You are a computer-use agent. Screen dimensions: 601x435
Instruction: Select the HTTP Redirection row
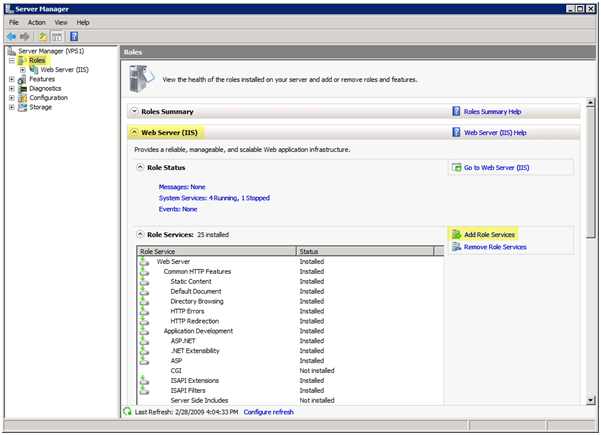(290, 321)
